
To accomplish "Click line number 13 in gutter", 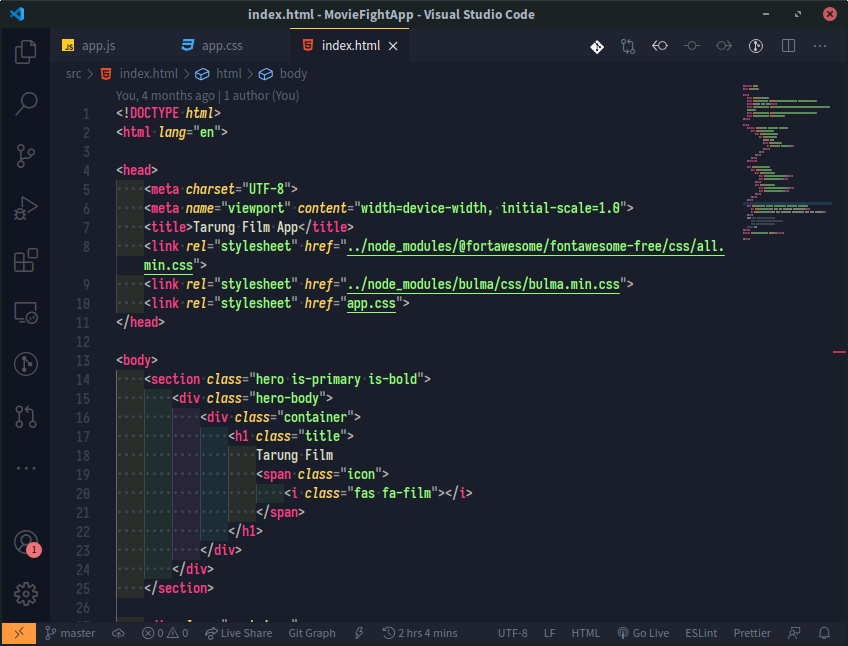I will [83, 360].
